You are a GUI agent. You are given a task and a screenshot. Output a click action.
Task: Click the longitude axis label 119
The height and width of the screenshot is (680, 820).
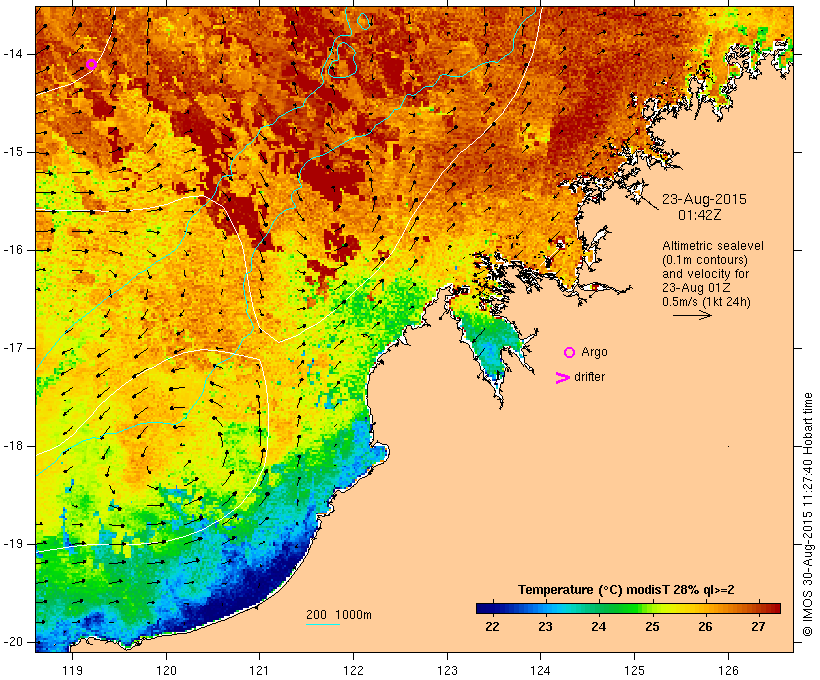[x=72, y=670]
